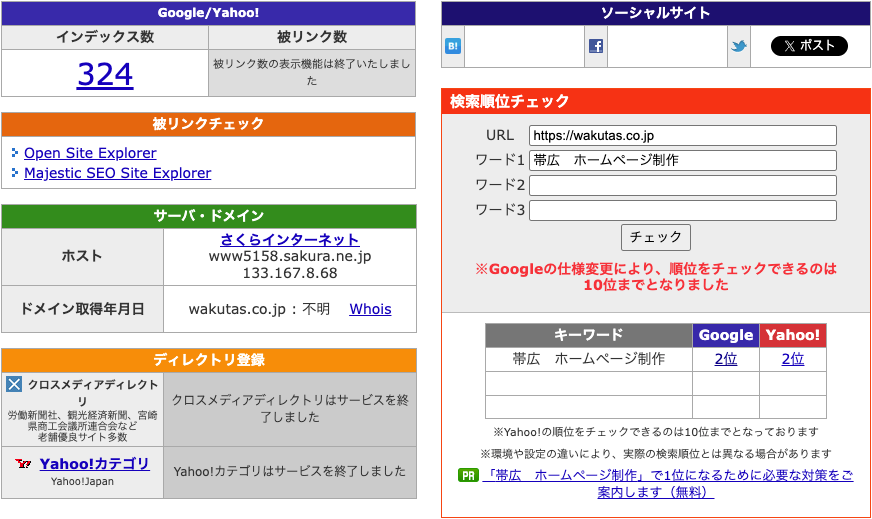Click the ワード3 input field
The image size is (872, 519).
coord(682,210)
